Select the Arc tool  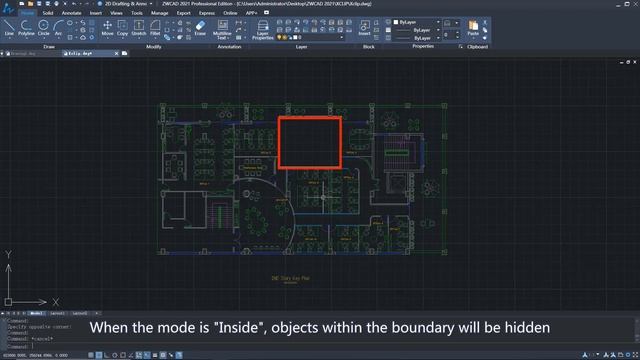(58, 28)
